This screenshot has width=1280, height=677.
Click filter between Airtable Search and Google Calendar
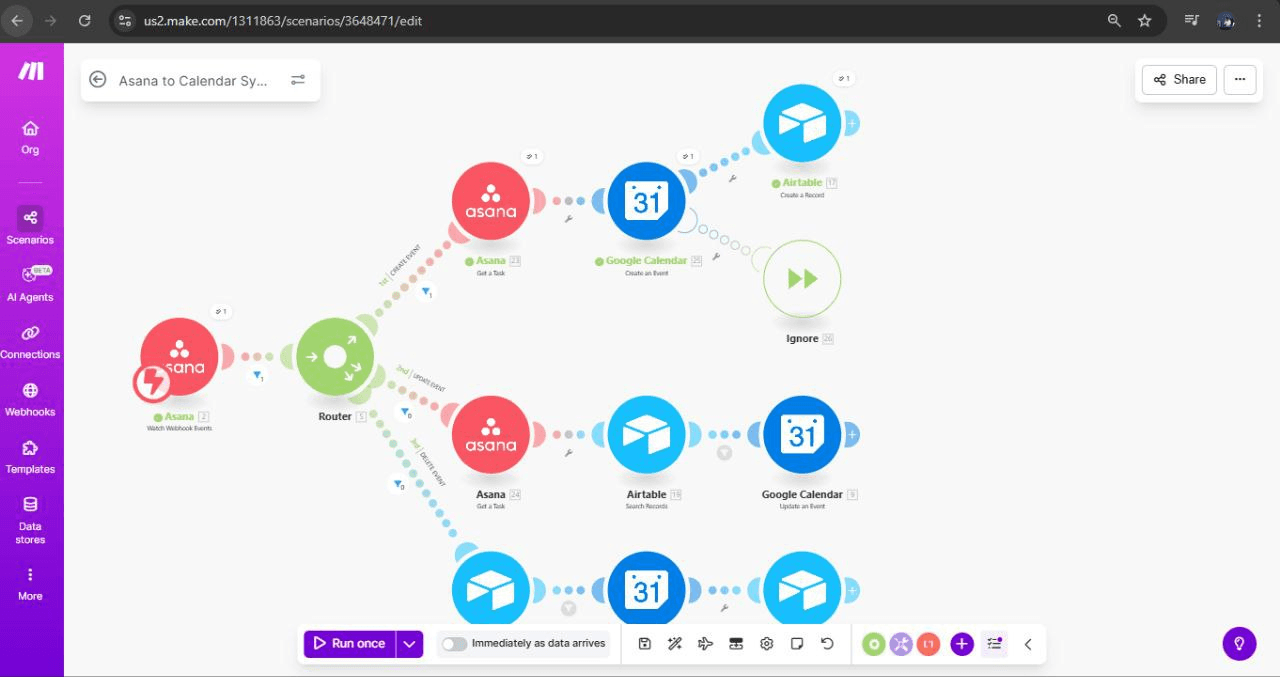(x=725, y=453)
